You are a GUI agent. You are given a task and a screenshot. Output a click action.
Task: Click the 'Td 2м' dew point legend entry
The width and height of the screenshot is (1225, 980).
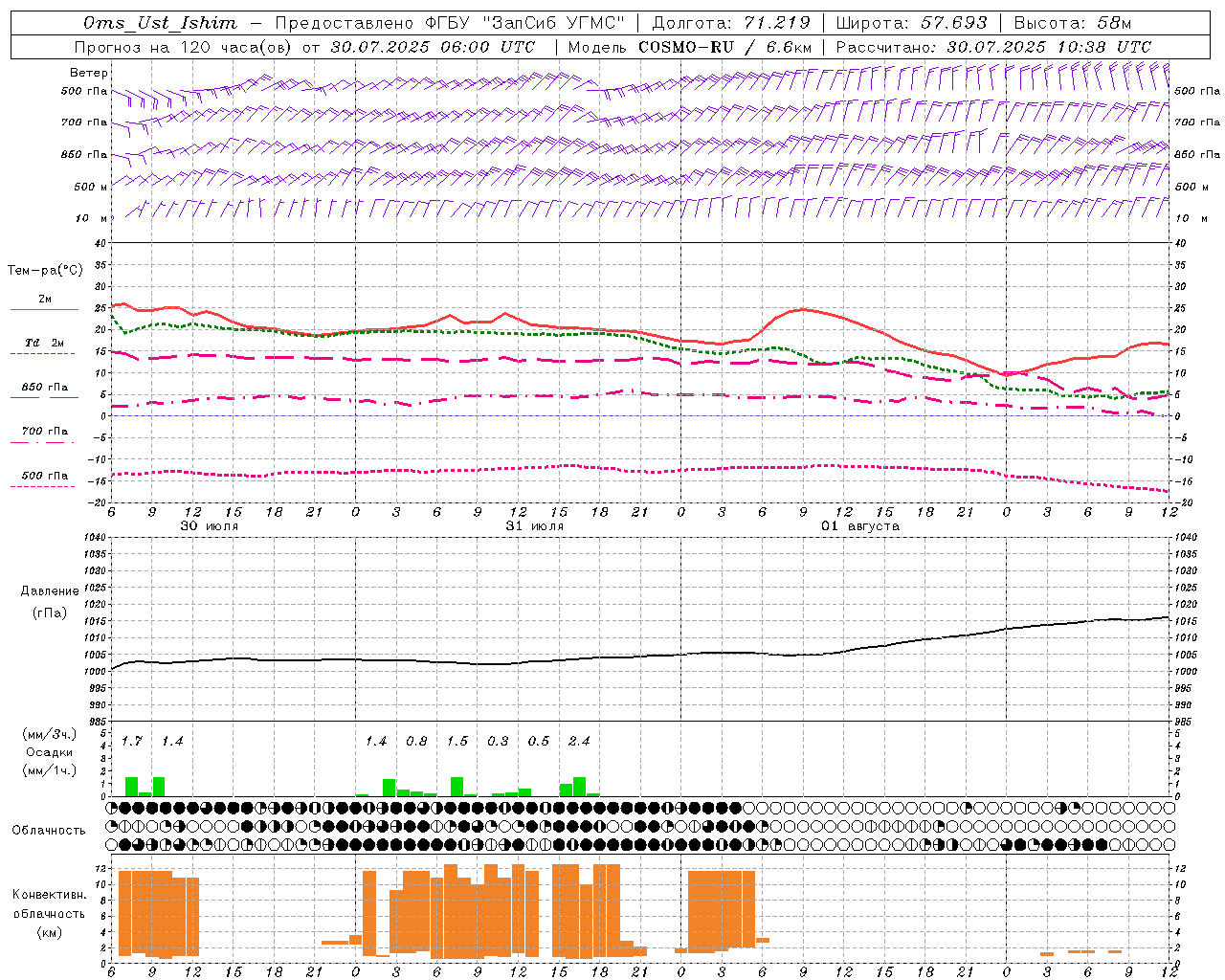click(44, 343)
